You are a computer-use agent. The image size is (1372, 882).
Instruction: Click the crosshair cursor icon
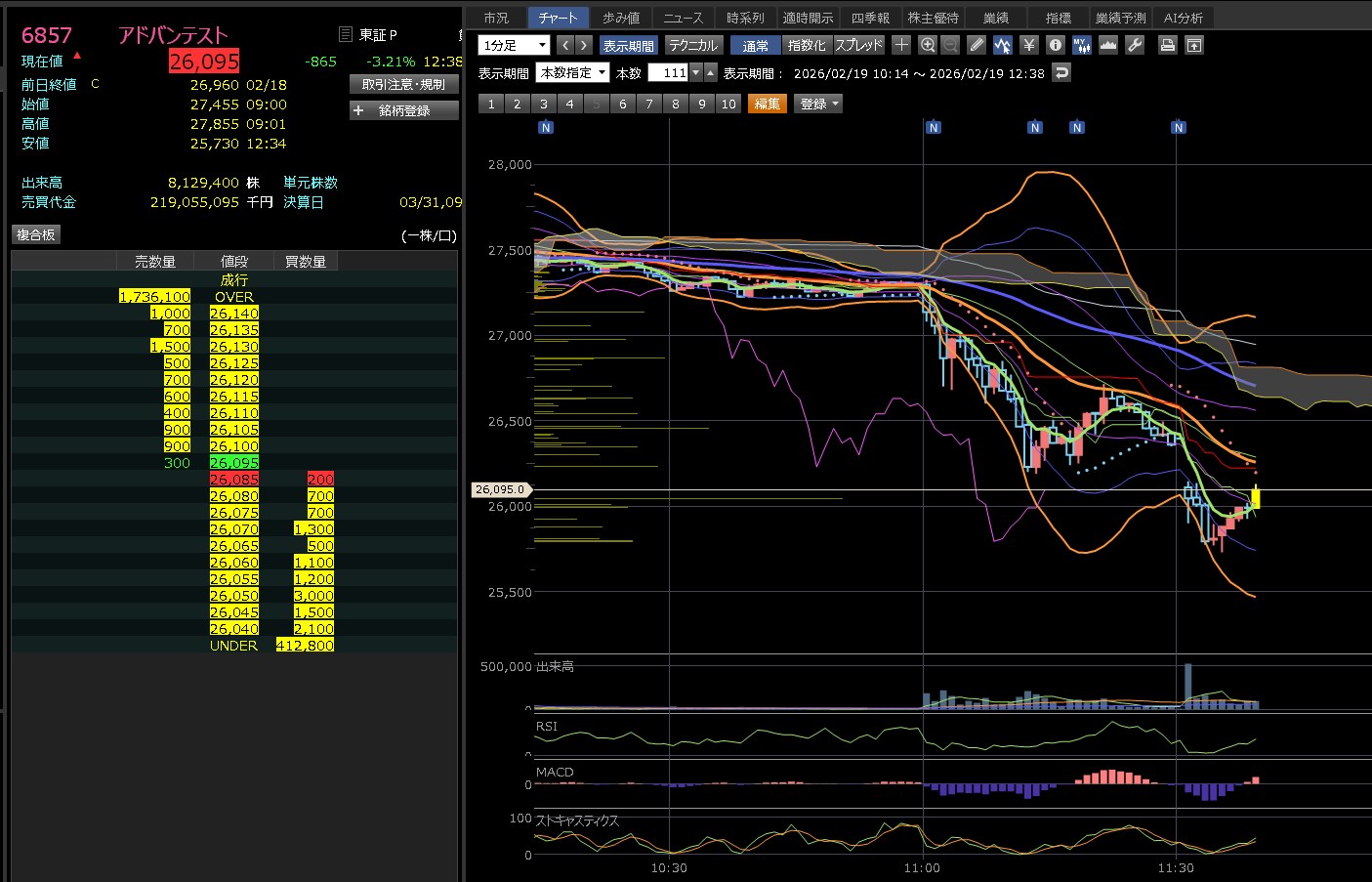[x=901, y=45]
